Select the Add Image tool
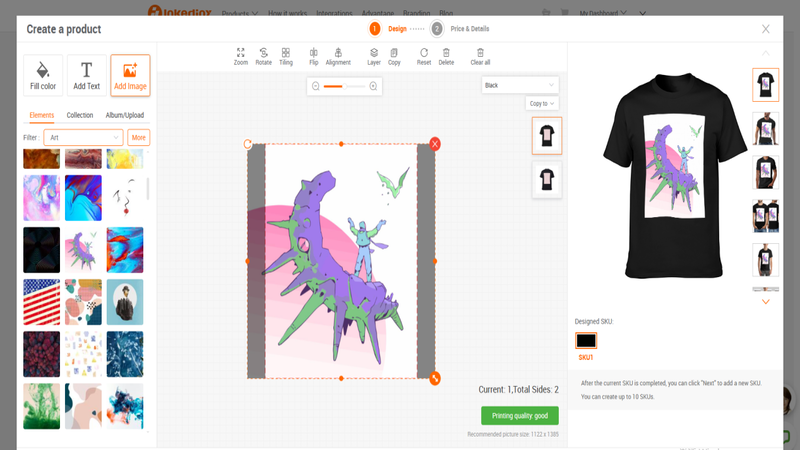 pos(130,76)
